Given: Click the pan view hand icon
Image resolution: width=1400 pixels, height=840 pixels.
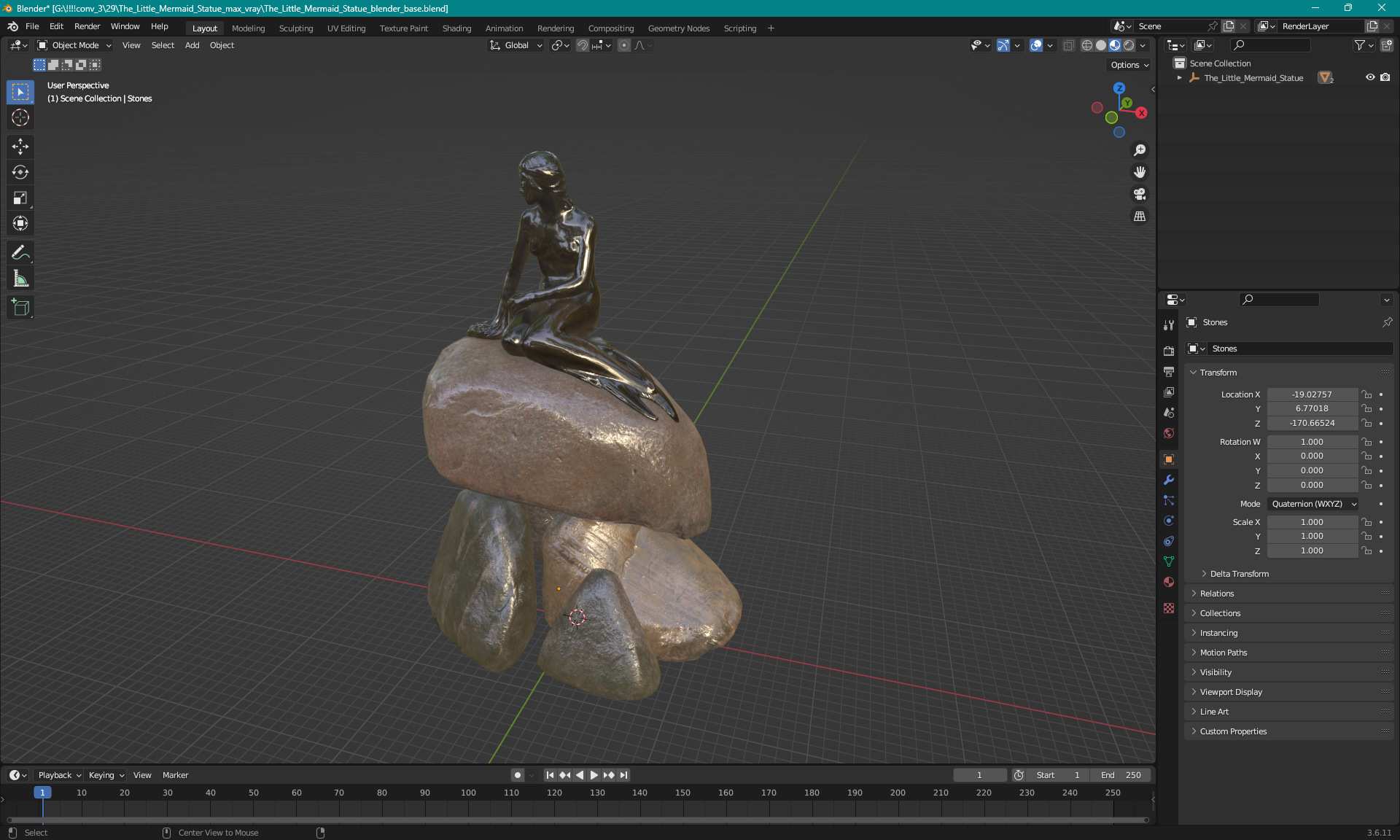Looking at the screenshot, I should (1139, 172).
